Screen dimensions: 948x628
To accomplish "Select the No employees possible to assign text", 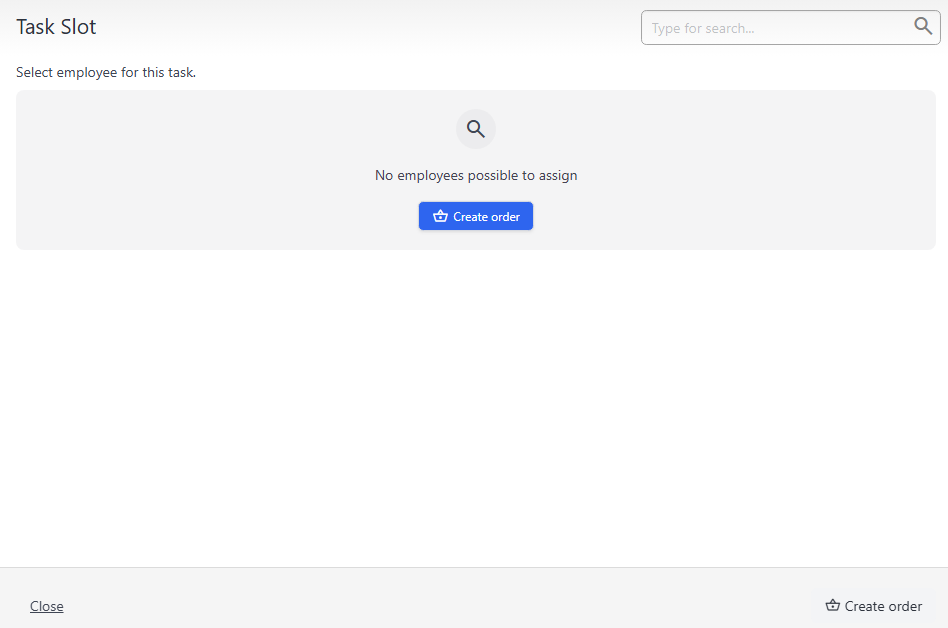I will click(475, 175).
